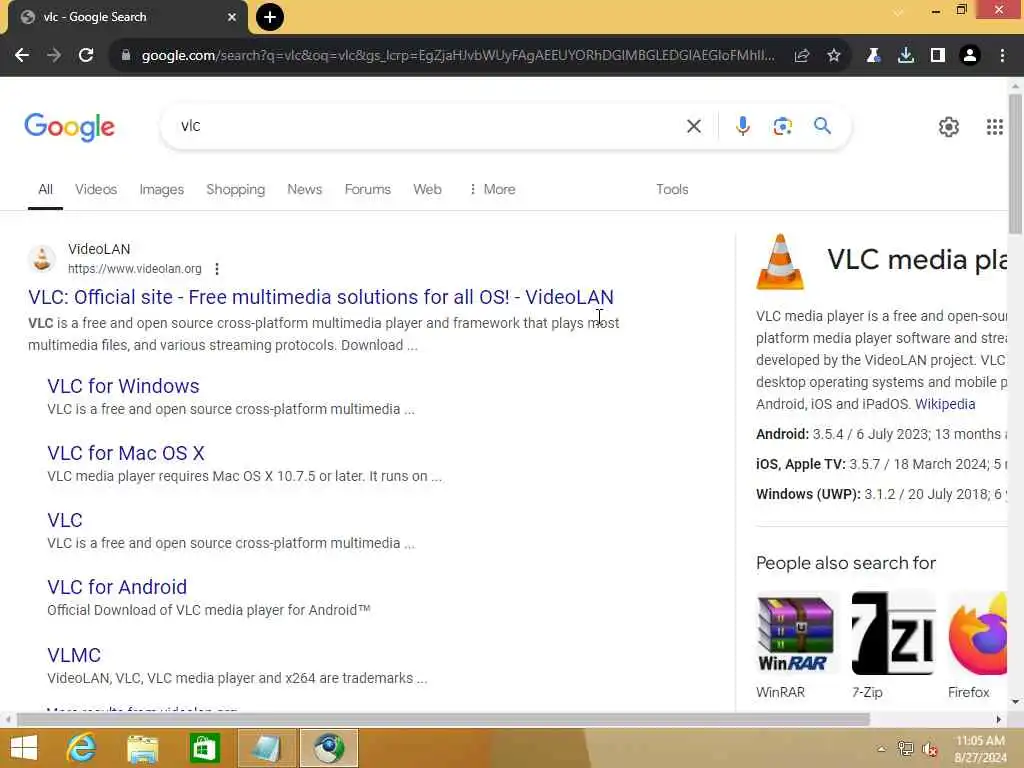
Task: Open Windows Store from the taskbar
Action: 204,748
